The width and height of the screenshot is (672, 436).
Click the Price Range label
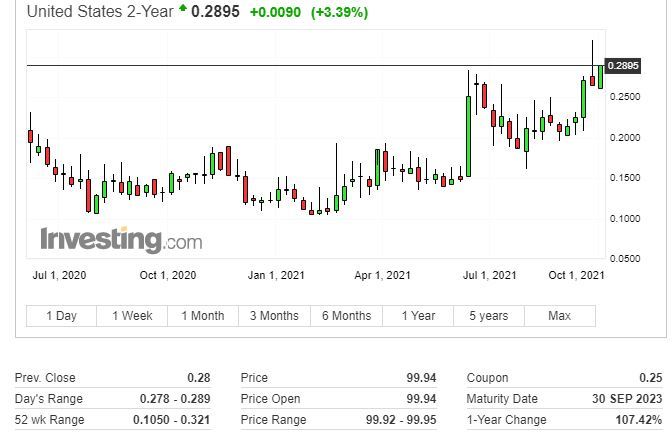click(x=273, y=420)
